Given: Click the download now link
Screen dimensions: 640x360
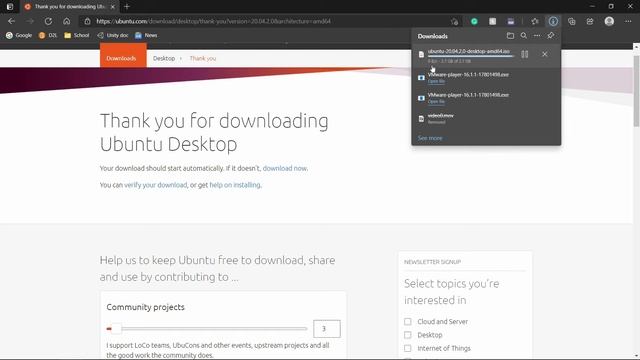Looking at the screenshot, I should pyautogui.click(x=284, y=168).
